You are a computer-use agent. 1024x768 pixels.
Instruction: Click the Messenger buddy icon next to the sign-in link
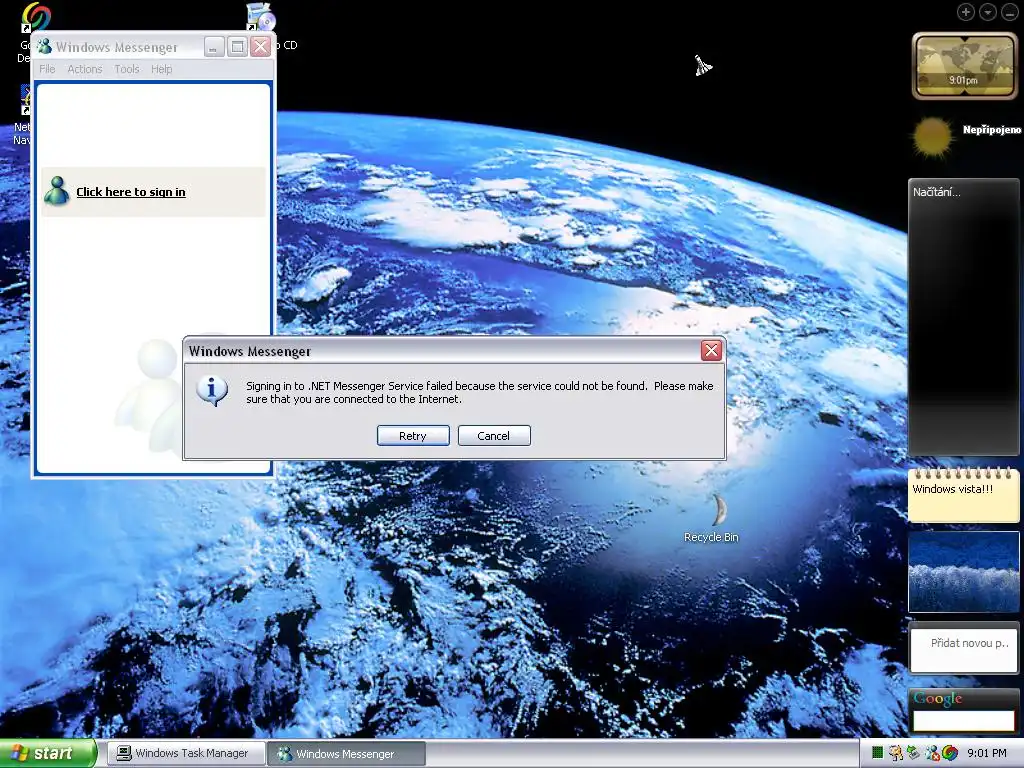[x=57, y=191]
